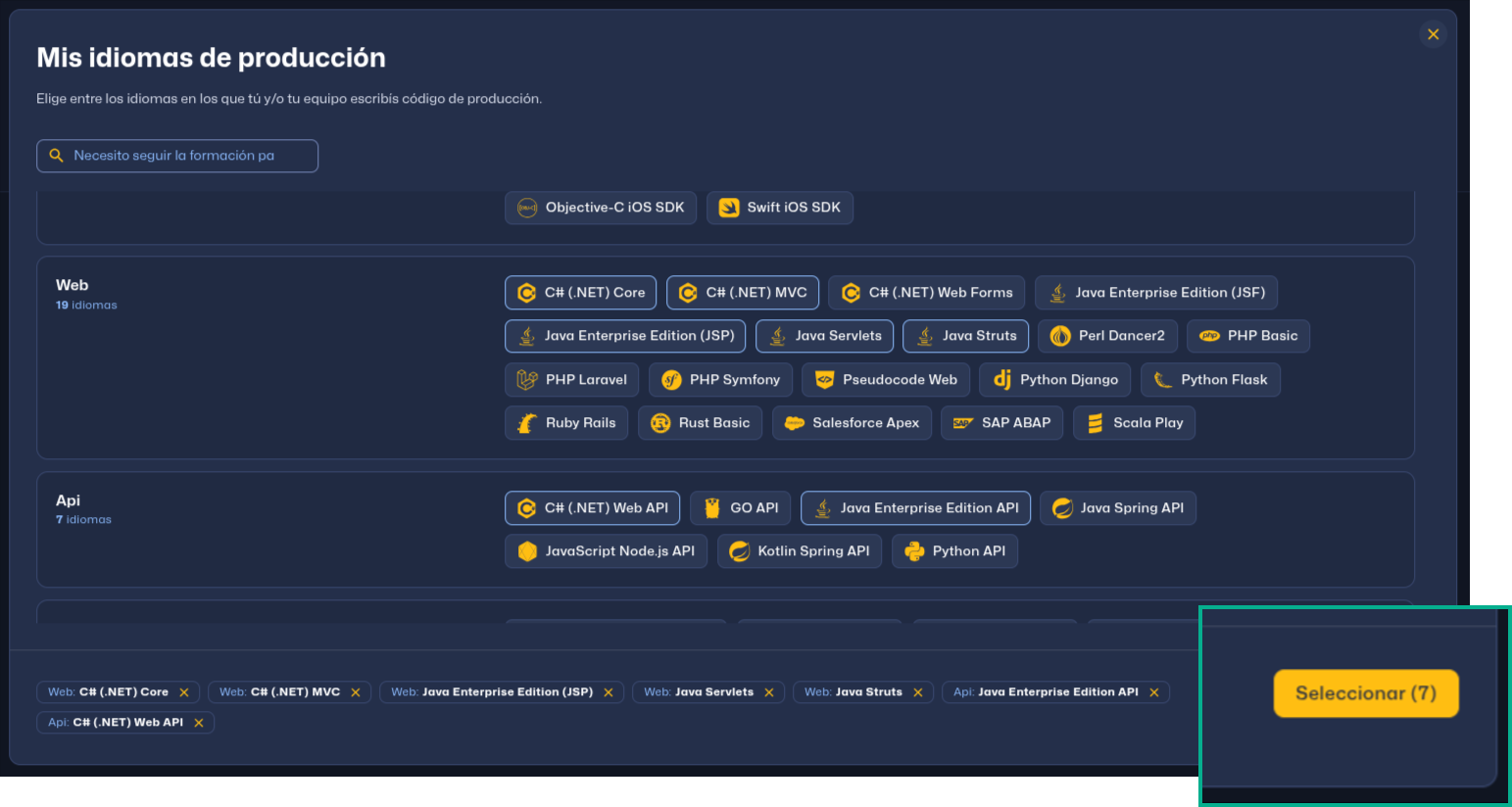Remove the Web: C# (.NET) Core tag

click(x=184, y=692)
